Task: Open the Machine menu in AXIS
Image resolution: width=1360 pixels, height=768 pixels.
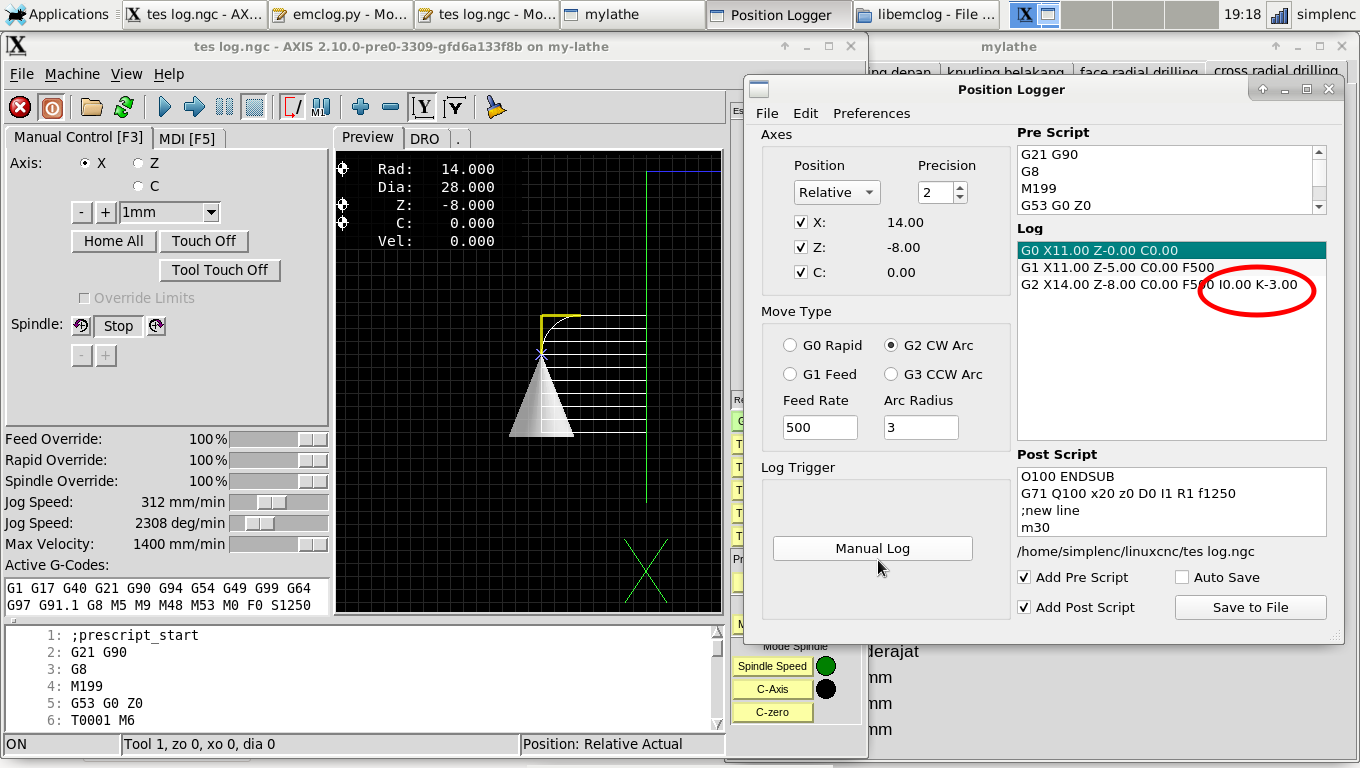Action: [x=72, y=74]
